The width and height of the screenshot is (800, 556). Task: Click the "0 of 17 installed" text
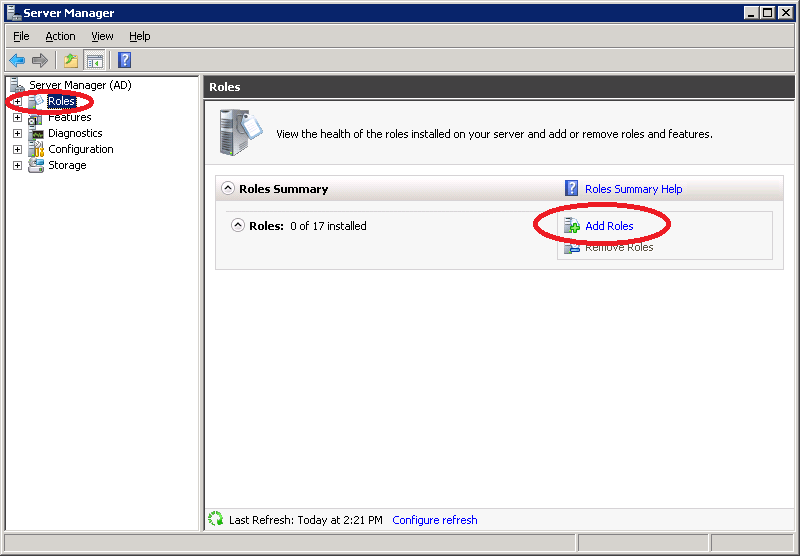click(x=328, y=226)
